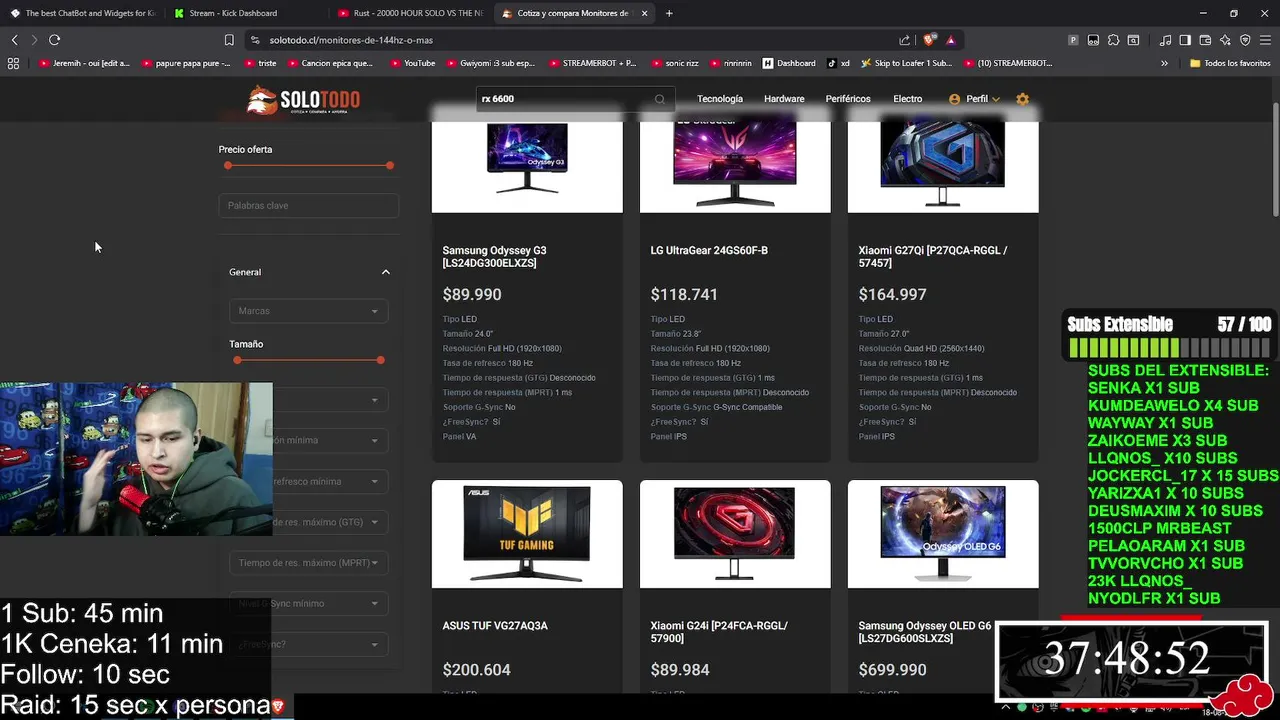This screenshot has height=720, width=1280.
Task: Close the Cotiza y compara Monitores tab
Action: pos(644,13)
